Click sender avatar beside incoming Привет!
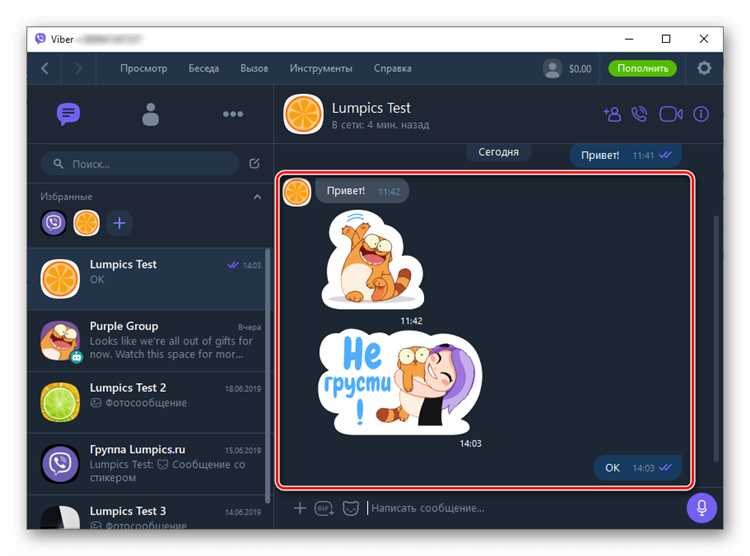750x556 pixels. point(297,192)
